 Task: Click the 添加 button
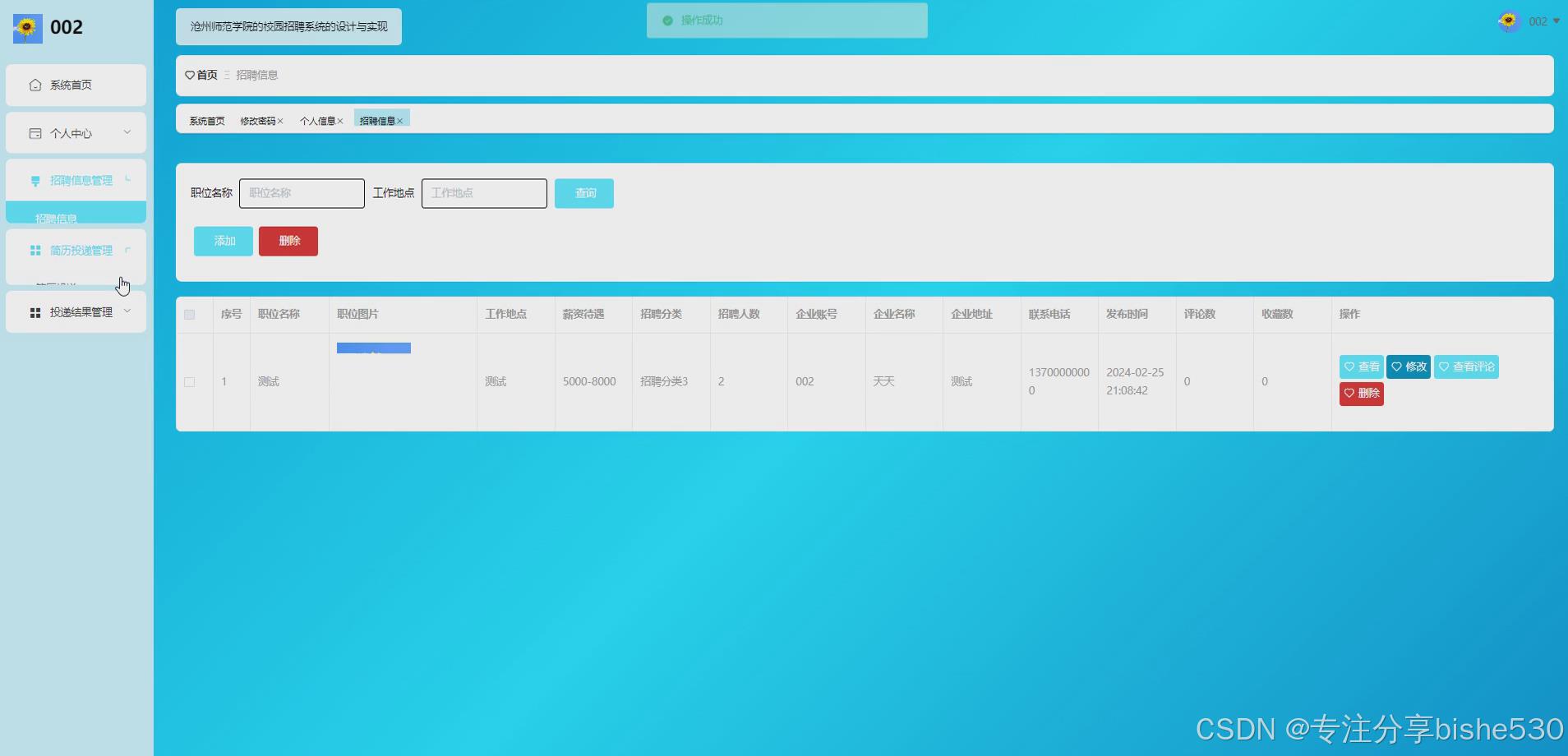pos(224,241)
